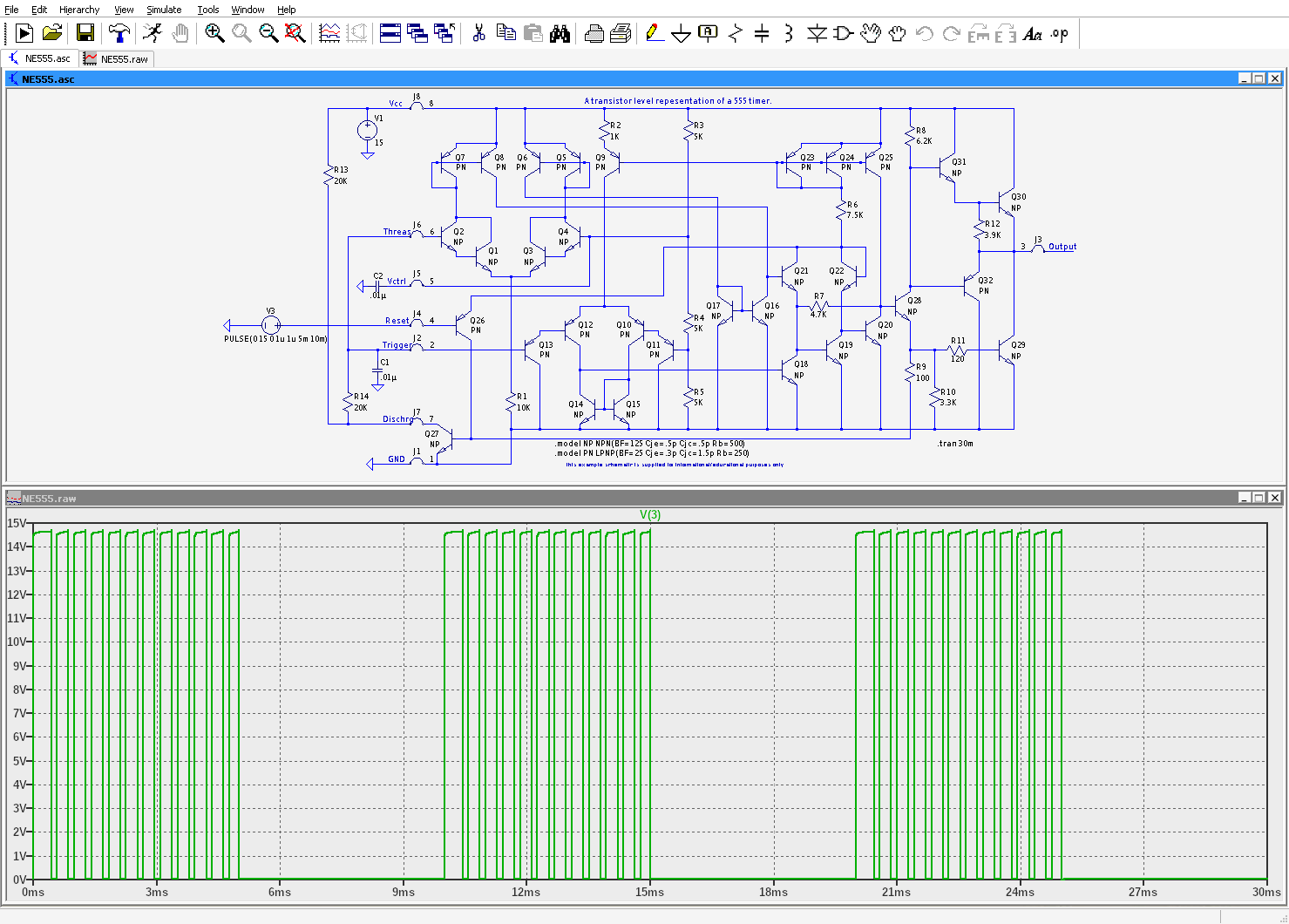
Task: Select the Resistor component tool
Action: 736,33
